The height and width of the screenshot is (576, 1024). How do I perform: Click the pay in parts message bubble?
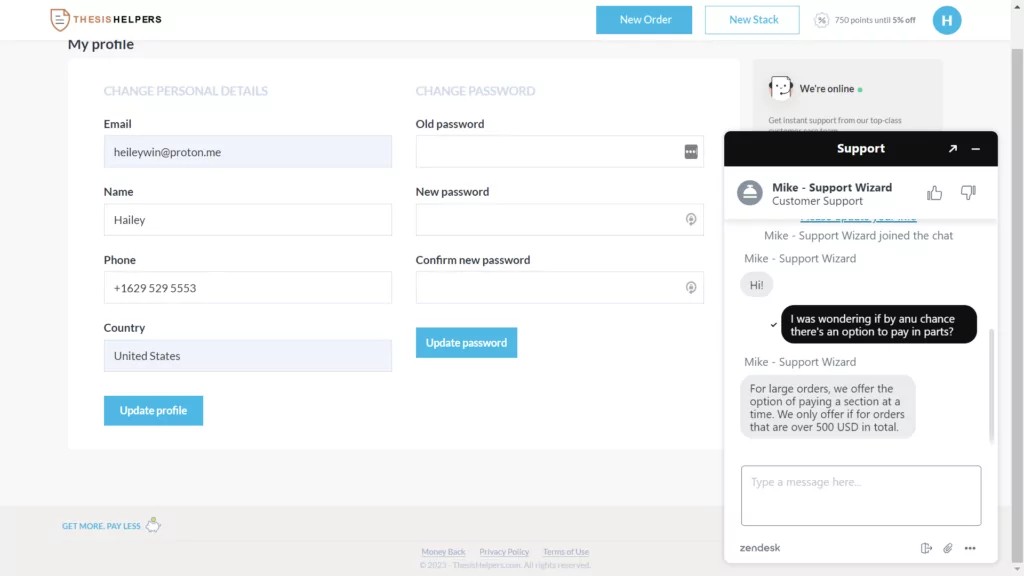click(x=878, y=325)
